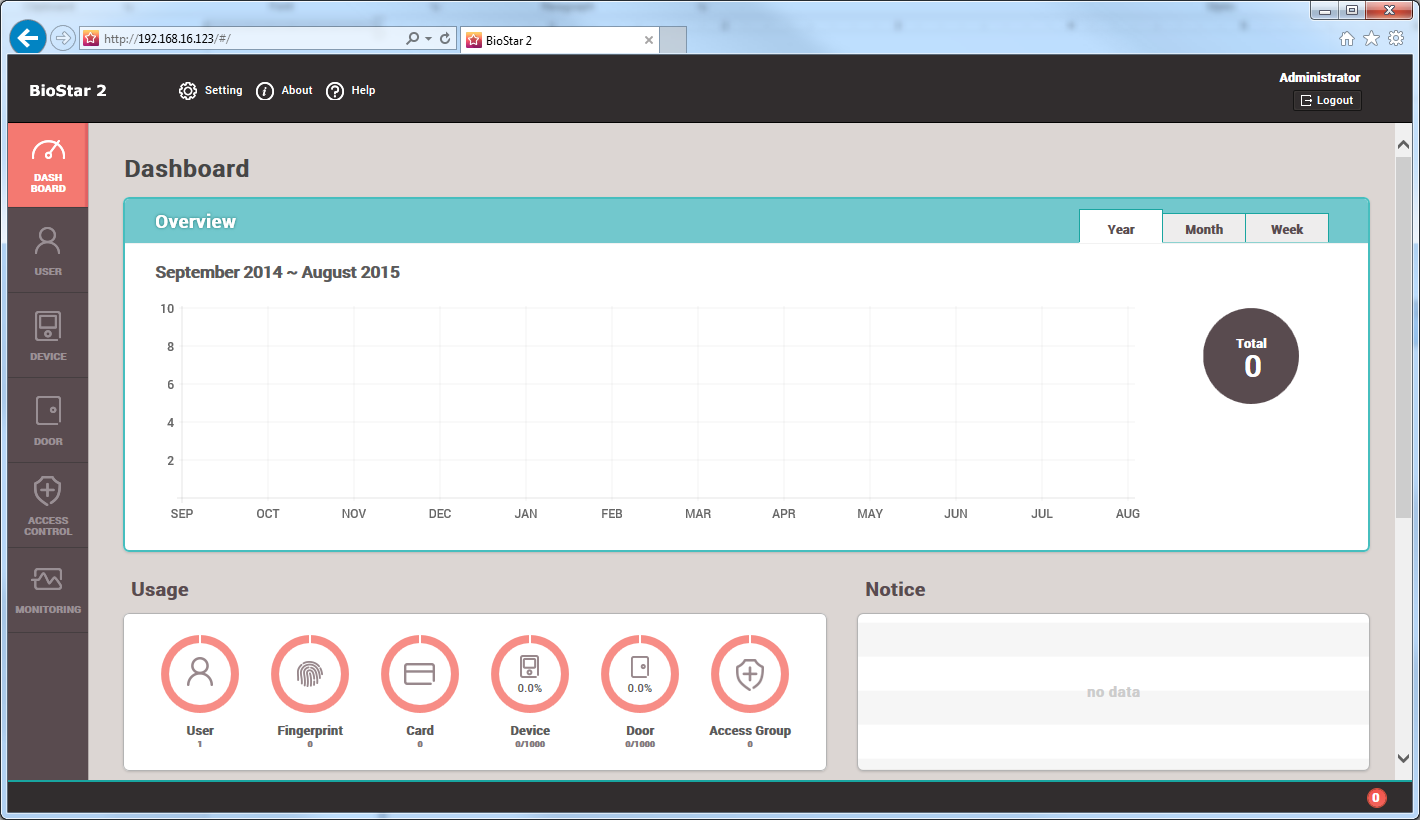
Task: Switch overview to Month tab
Action: click(x=1204, y=229)
